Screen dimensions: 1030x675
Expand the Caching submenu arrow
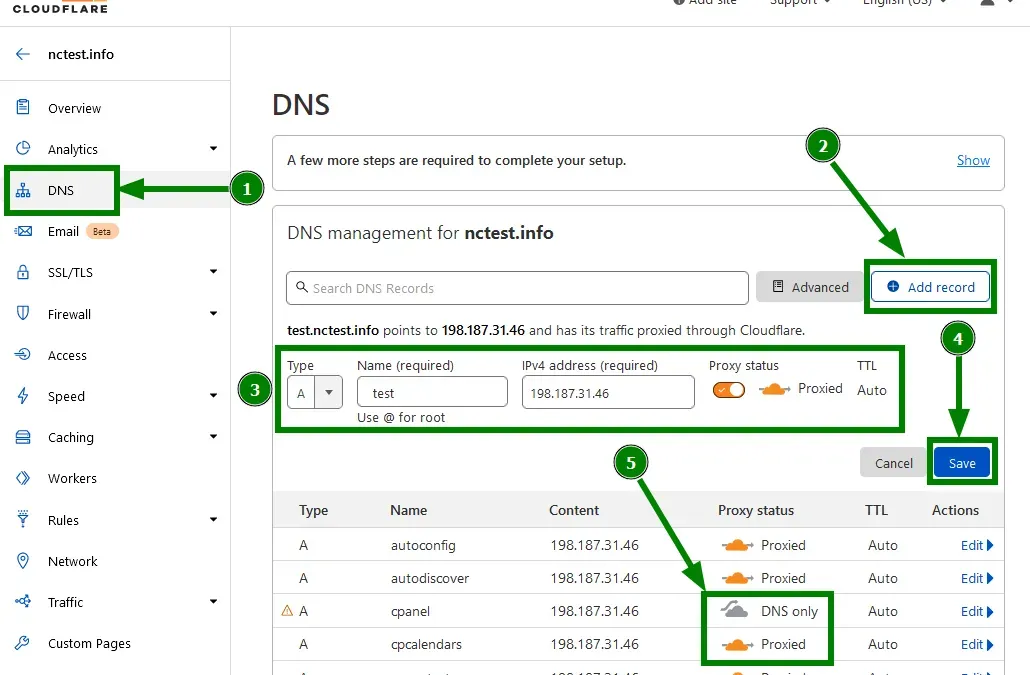click(x=213, y=437)
